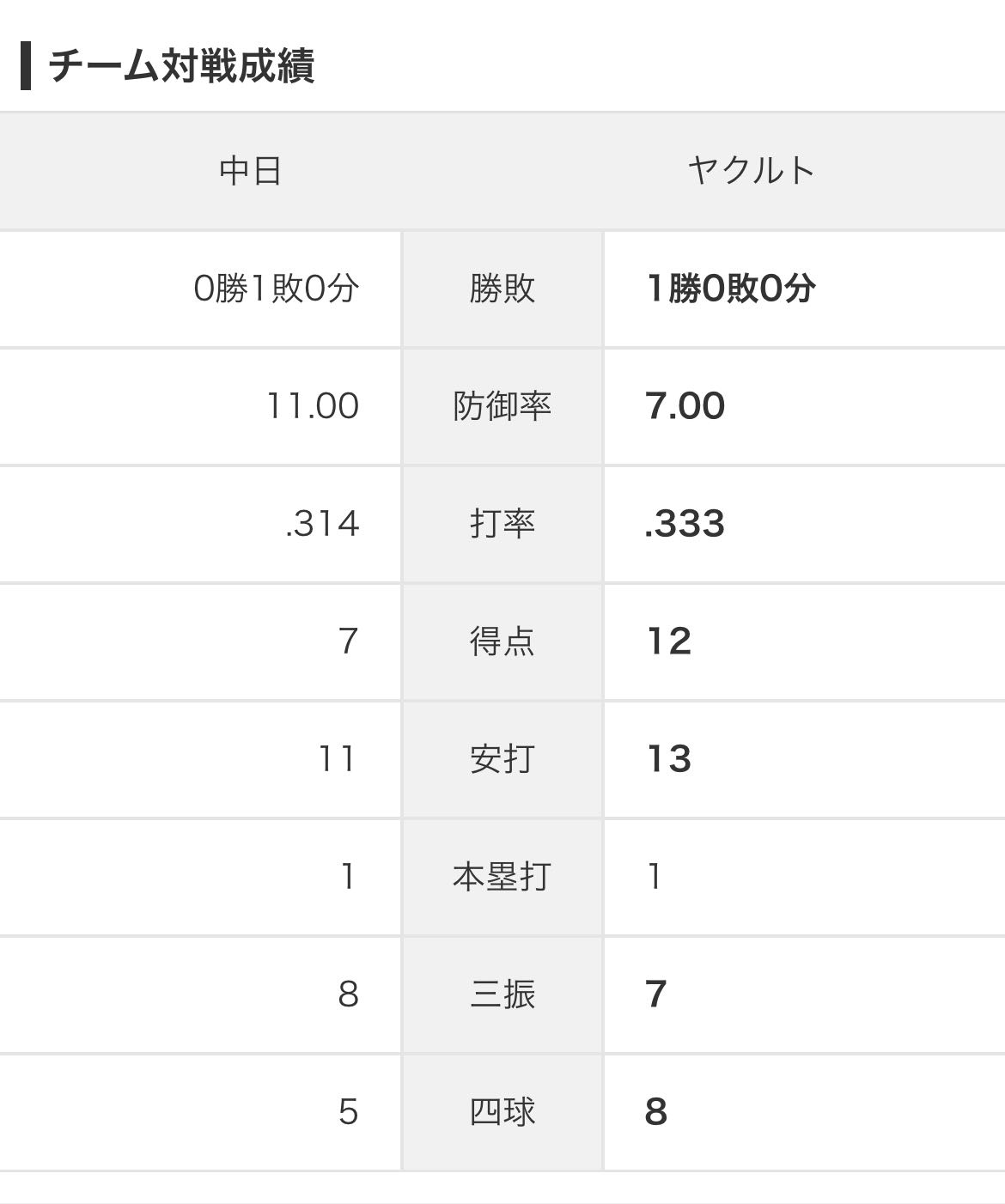Select the 中日 team column header
The width and height of the screenshot is (1005, 1204).
click(250, 171)
